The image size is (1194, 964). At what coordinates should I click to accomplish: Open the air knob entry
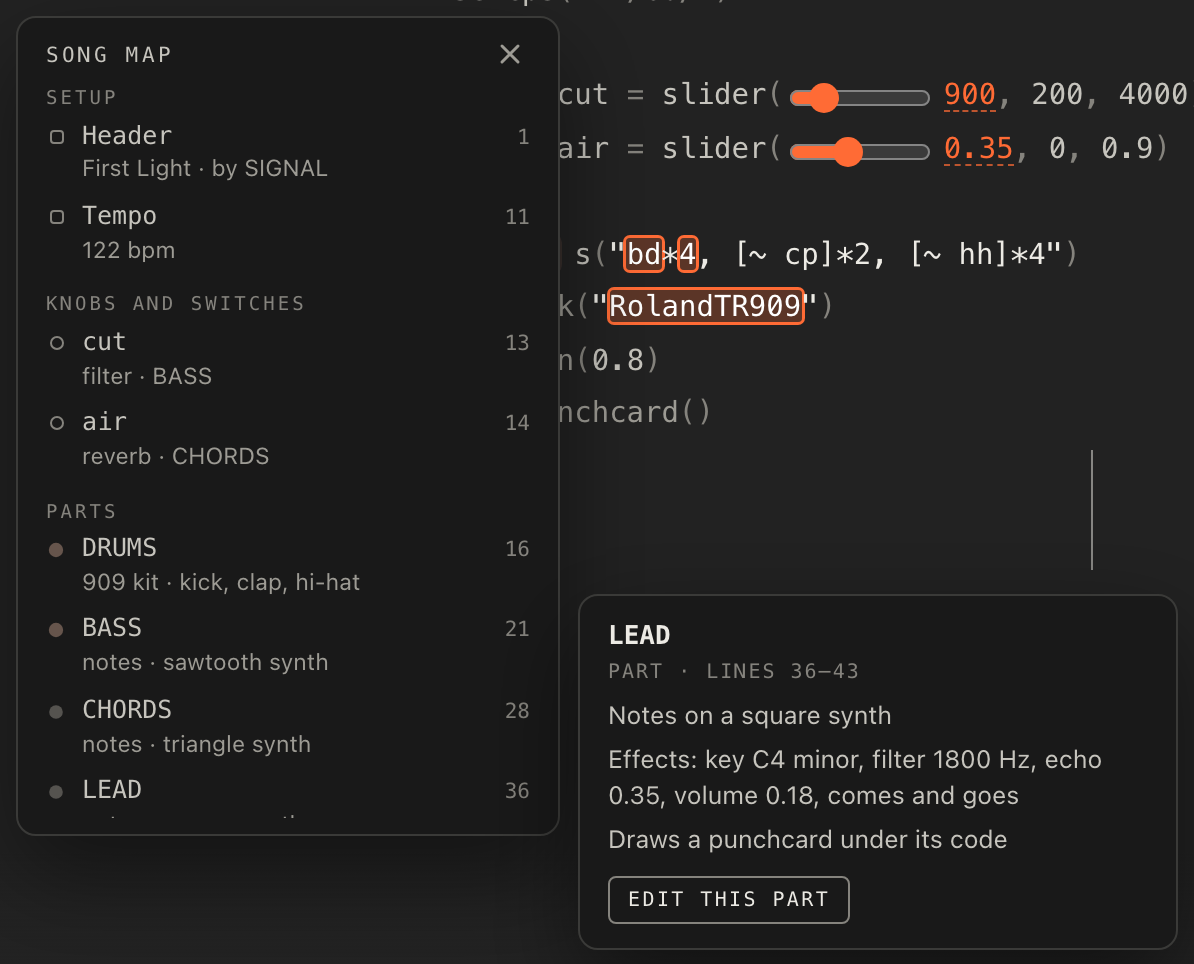(289, 439)
